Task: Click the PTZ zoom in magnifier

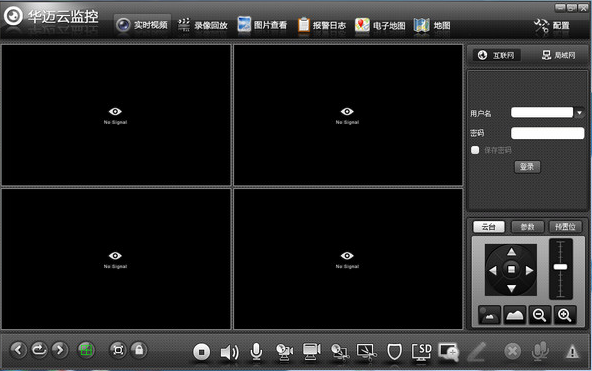Action: click(x=565, y=315)
